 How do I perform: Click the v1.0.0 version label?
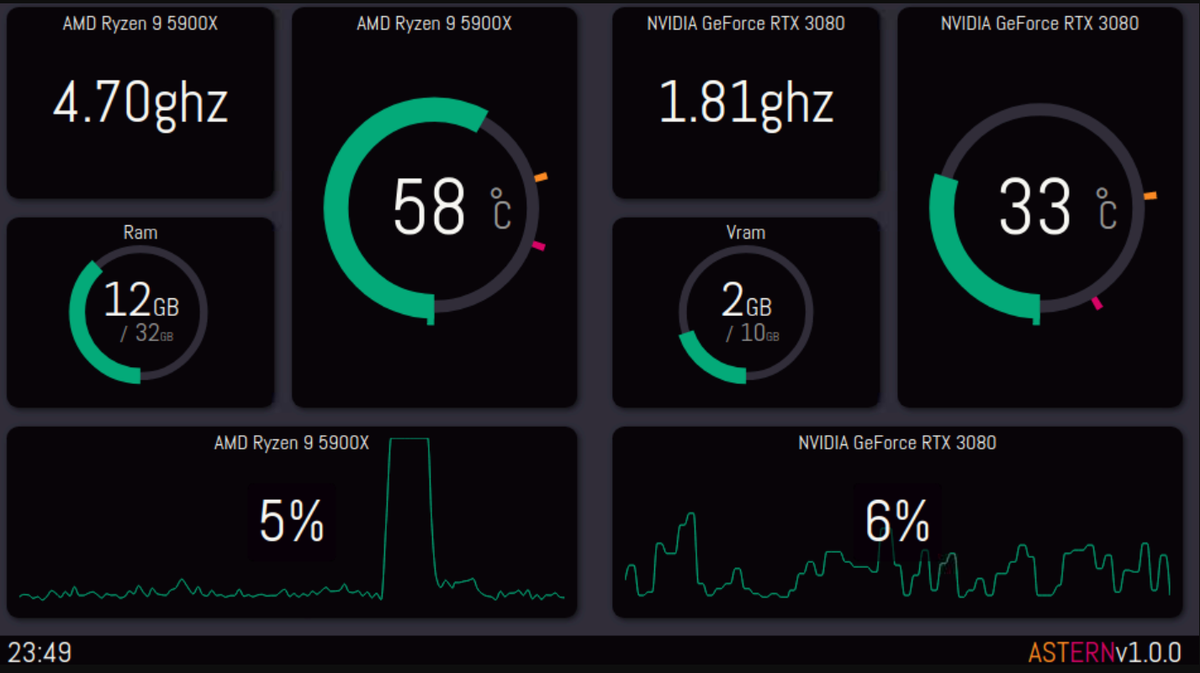pyautogui.click(x=1149, y=654)
